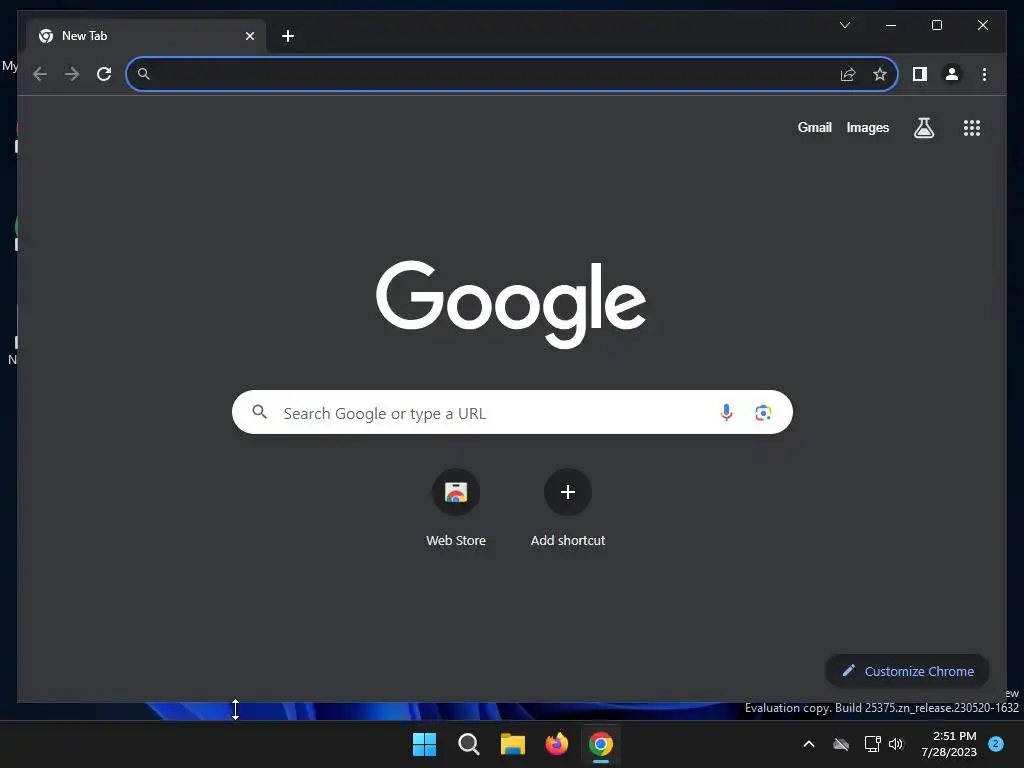The height and width of the screenshot is (768, 1024).
Task: Open the Windows Start menu
Action: coord(424,744)
